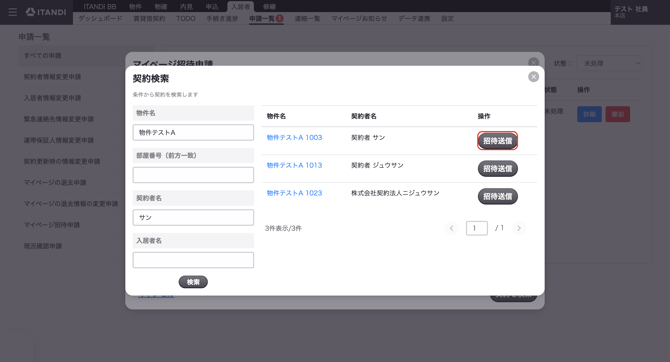
Task: Open 賃貸借契約 menu
Action: coord(149,18)
